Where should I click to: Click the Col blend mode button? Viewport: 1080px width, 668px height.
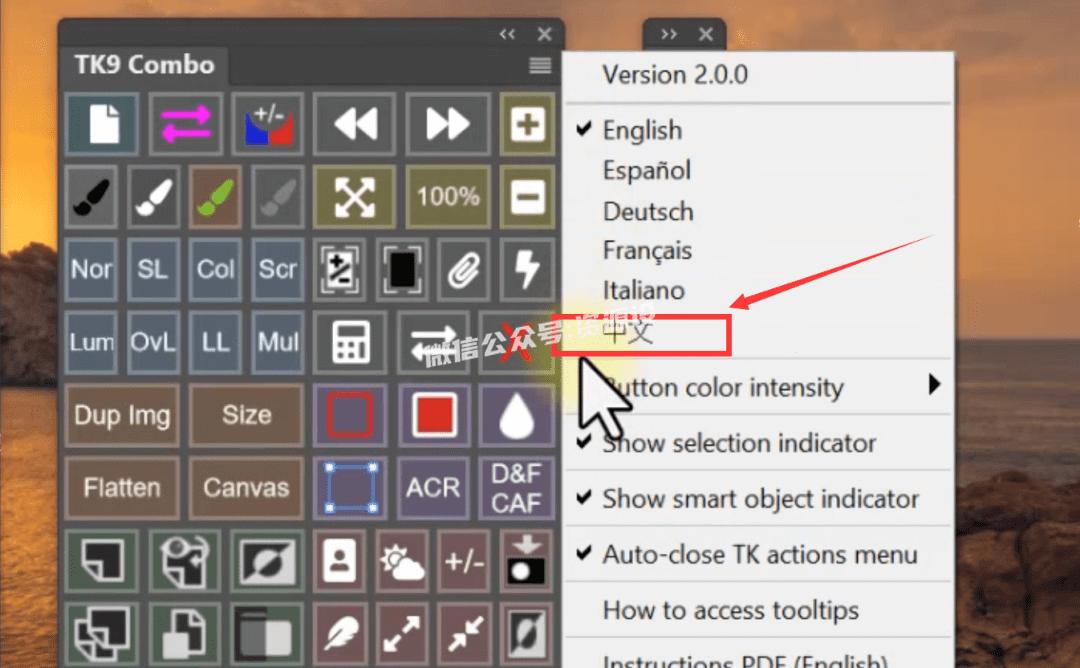tap(216, 269)
